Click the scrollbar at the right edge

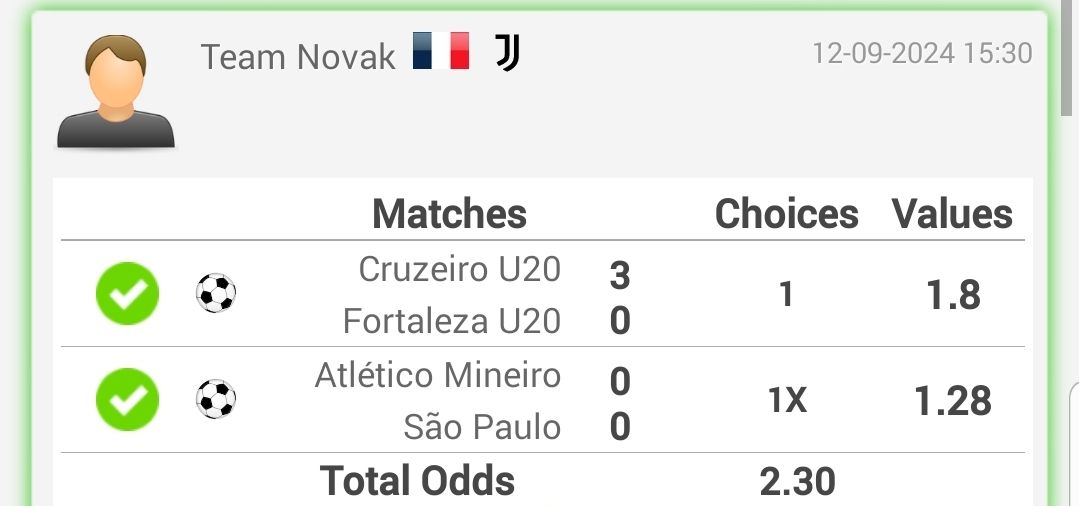1067,59
